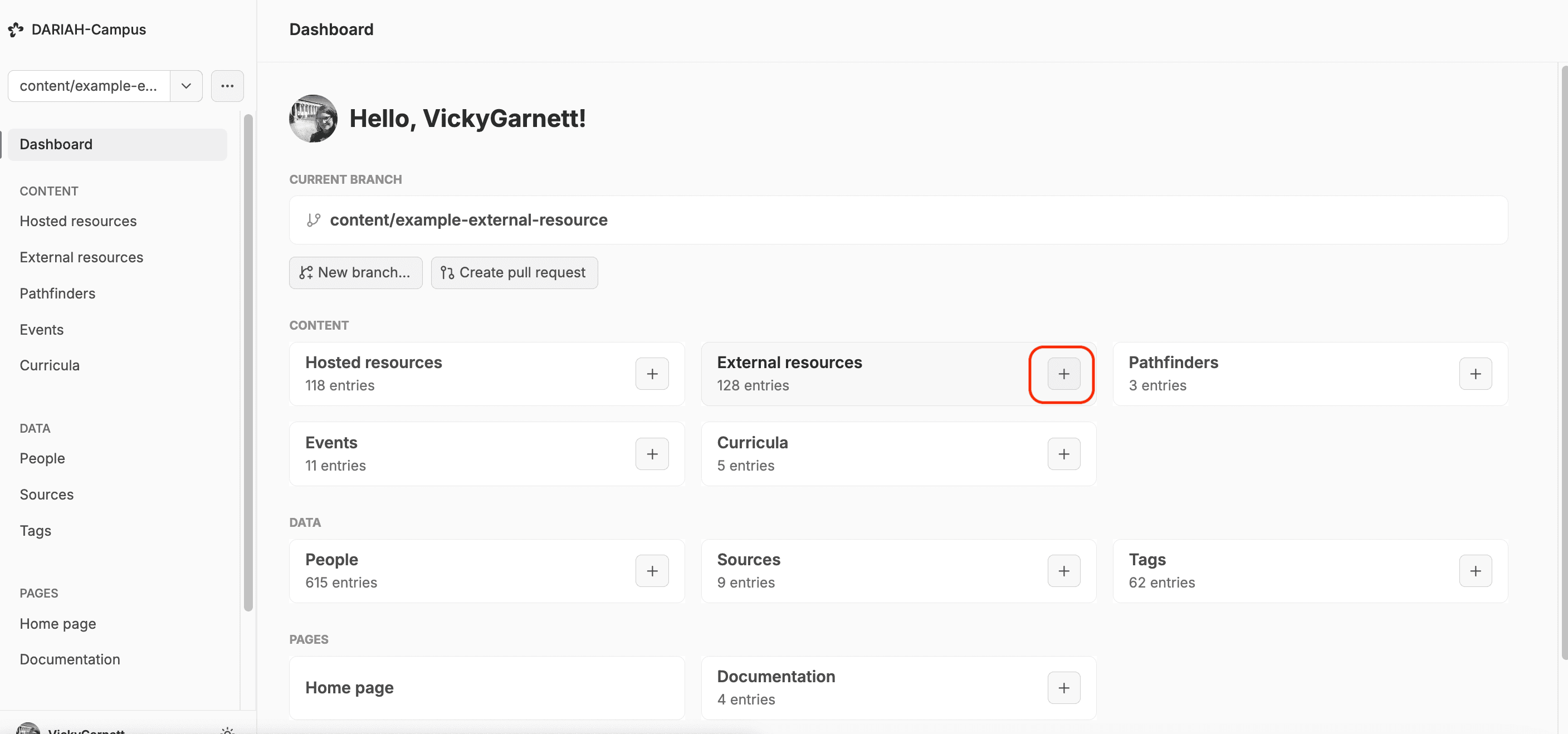Click the New branch... button
The height and width of the screenshot is (734, 1568).
click(355, 273)
